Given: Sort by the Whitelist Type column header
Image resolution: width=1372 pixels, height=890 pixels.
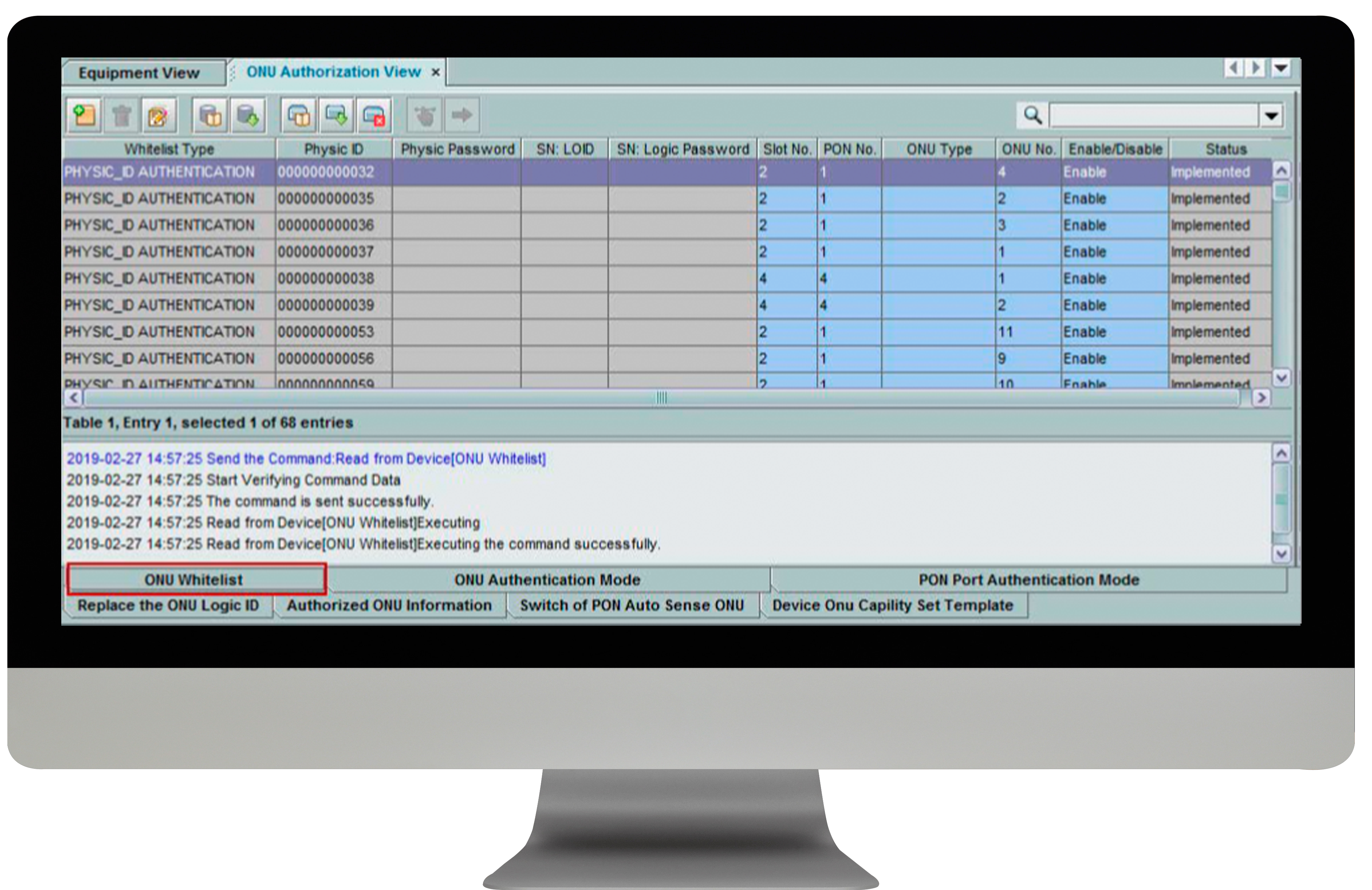Looking at the screenshot, I should click(x=170, y=149).
